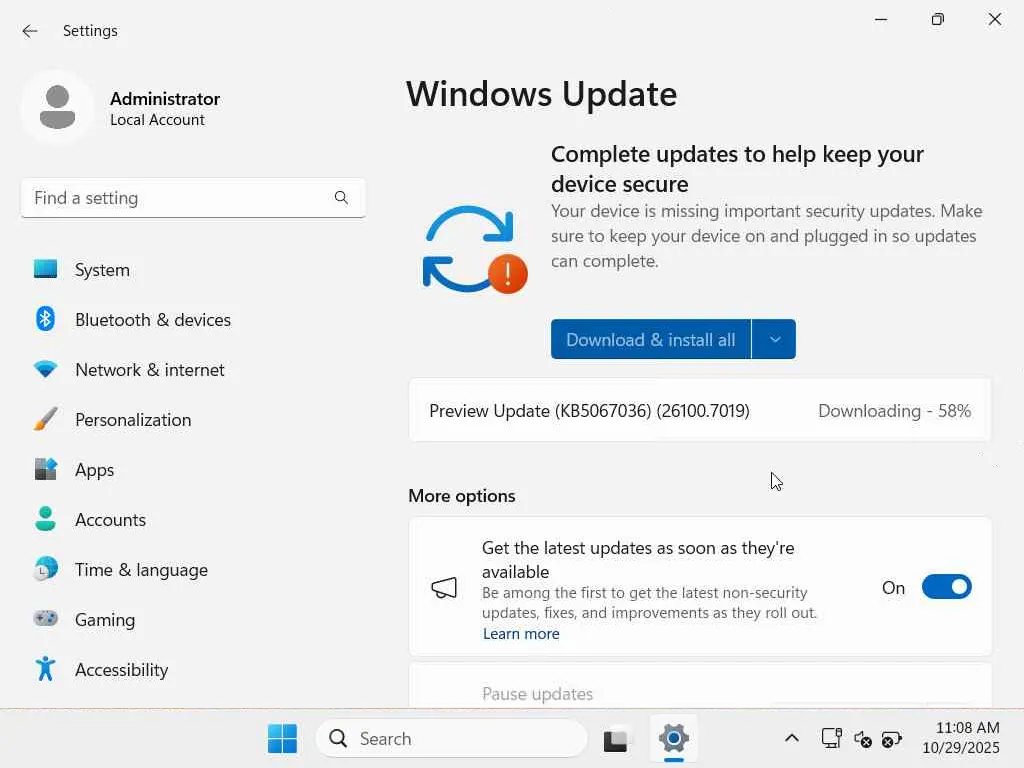Click the taskbar Search box

point(451,739)
